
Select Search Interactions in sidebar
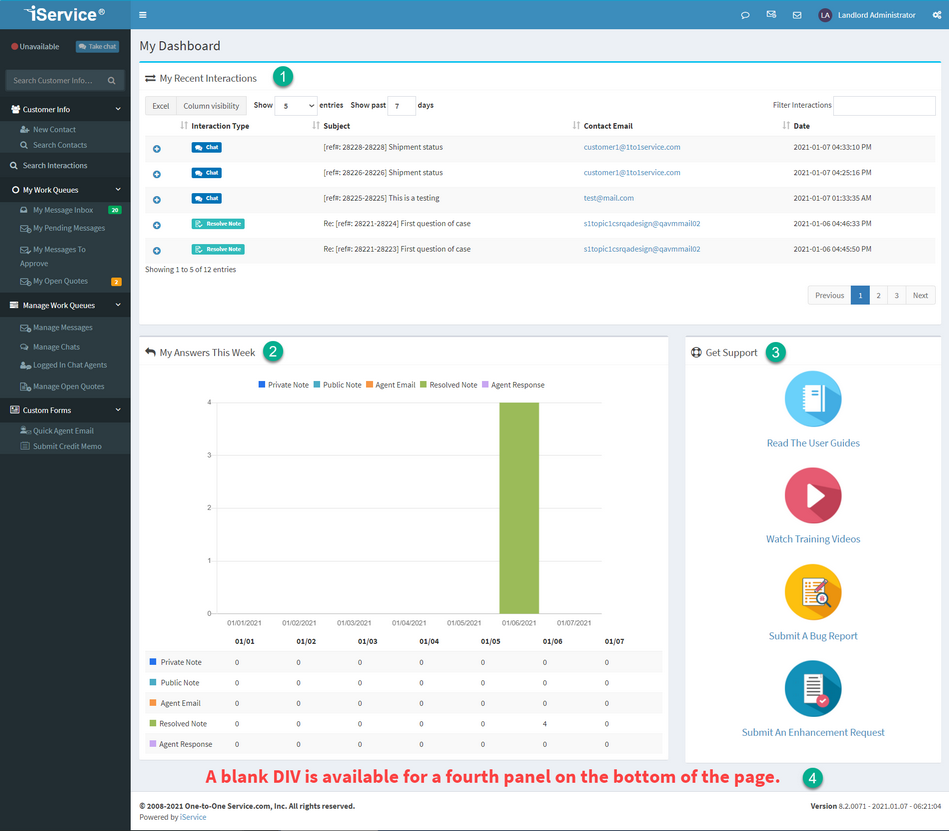coord(55,166)
